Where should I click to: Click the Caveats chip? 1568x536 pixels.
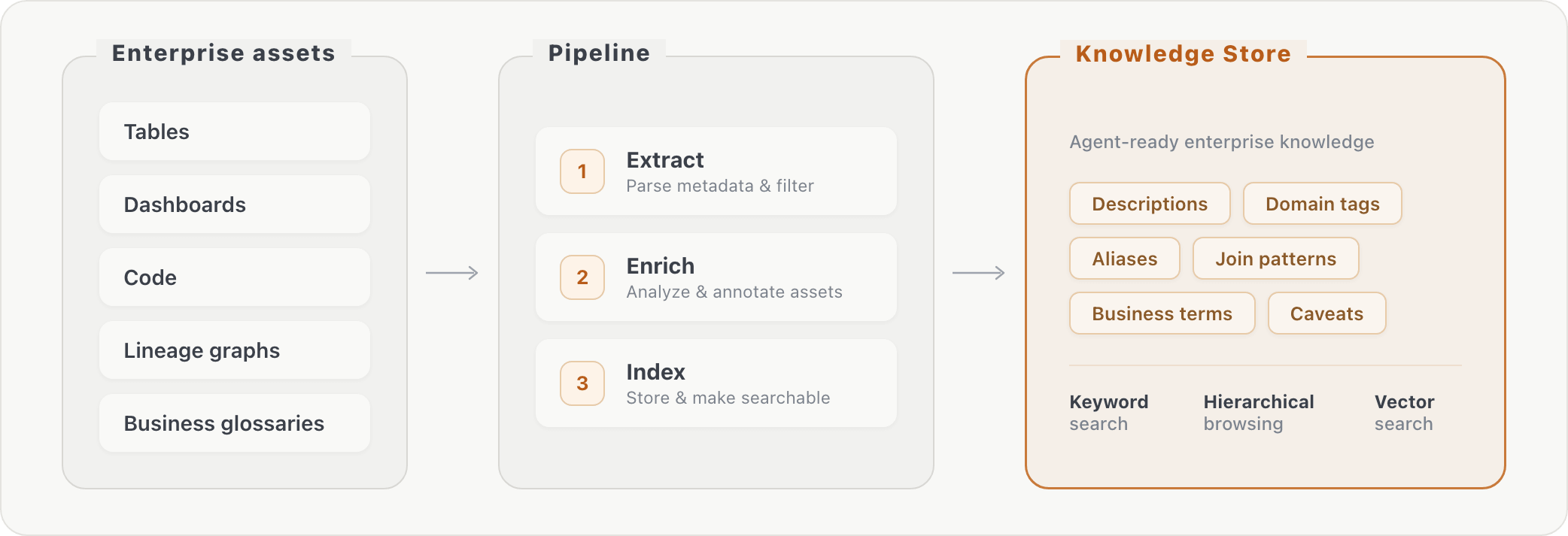click(1326, 313)
